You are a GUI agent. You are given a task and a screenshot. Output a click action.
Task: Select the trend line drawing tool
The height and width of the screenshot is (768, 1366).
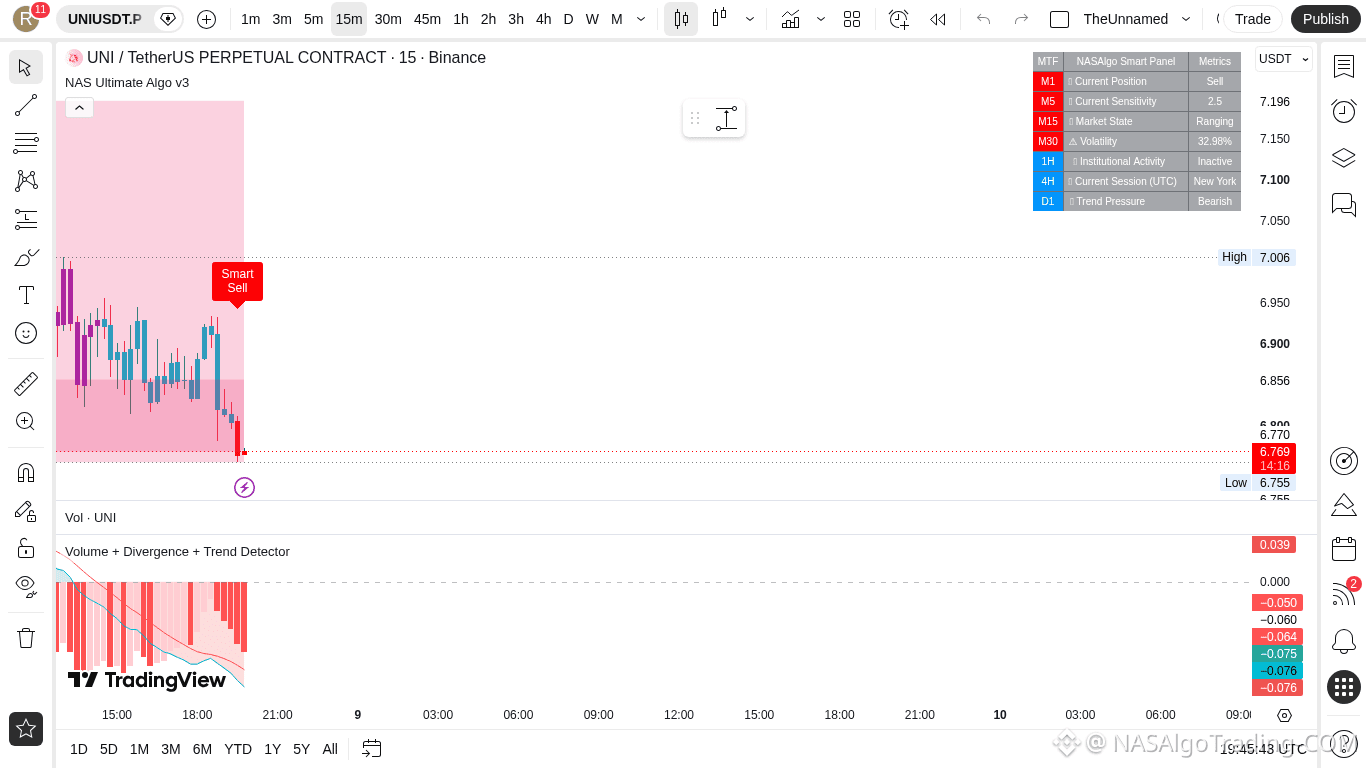coord(26,105)
